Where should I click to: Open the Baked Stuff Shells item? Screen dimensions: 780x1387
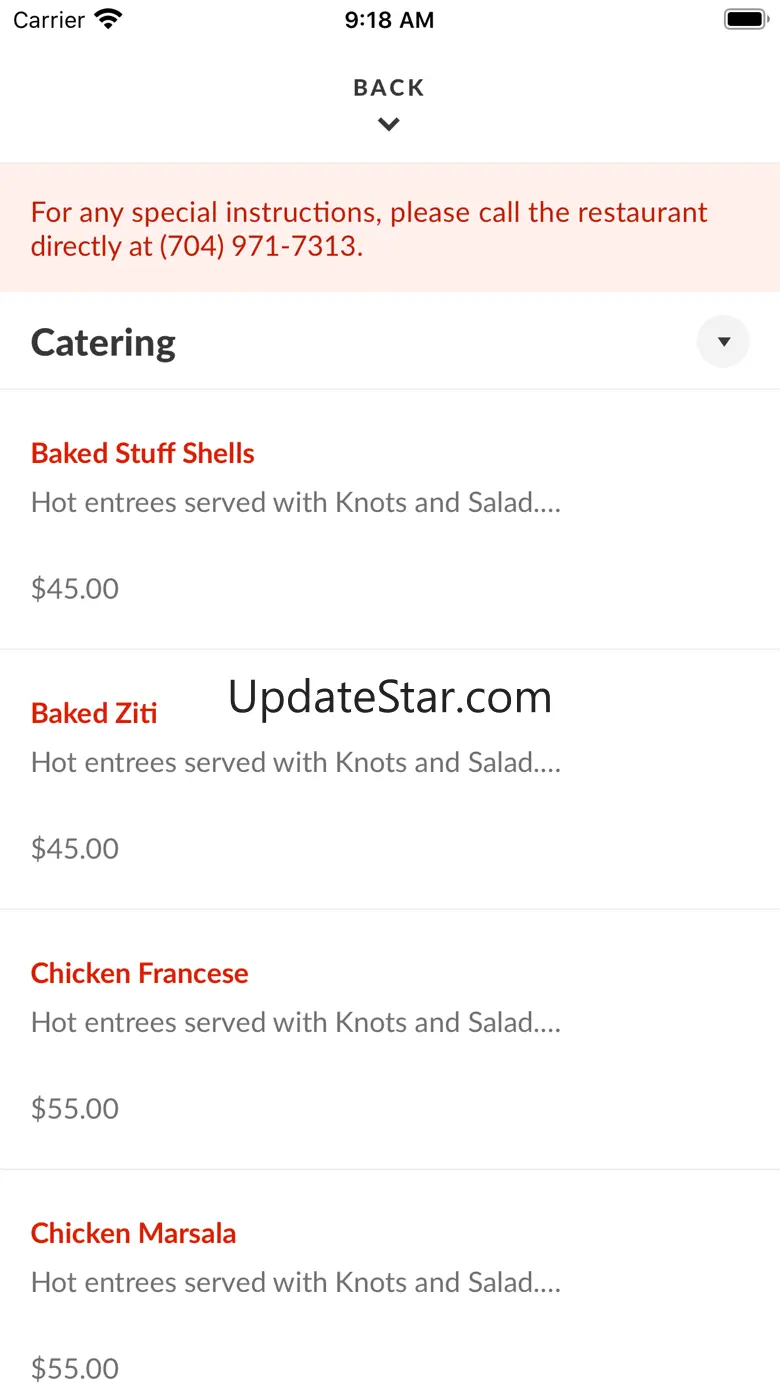coord(143,453)
